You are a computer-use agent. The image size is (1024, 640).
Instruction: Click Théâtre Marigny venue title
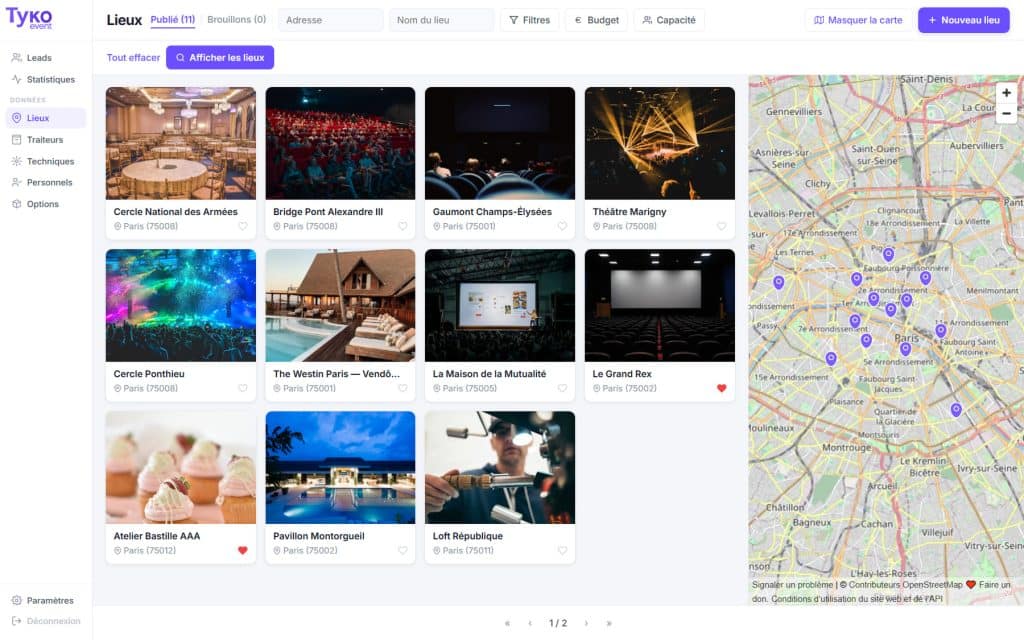[629, 212]
